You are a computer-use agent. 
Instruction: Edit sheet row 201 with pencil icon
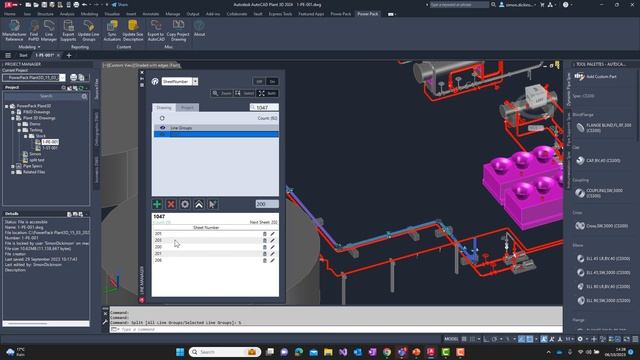coord(272,254)
